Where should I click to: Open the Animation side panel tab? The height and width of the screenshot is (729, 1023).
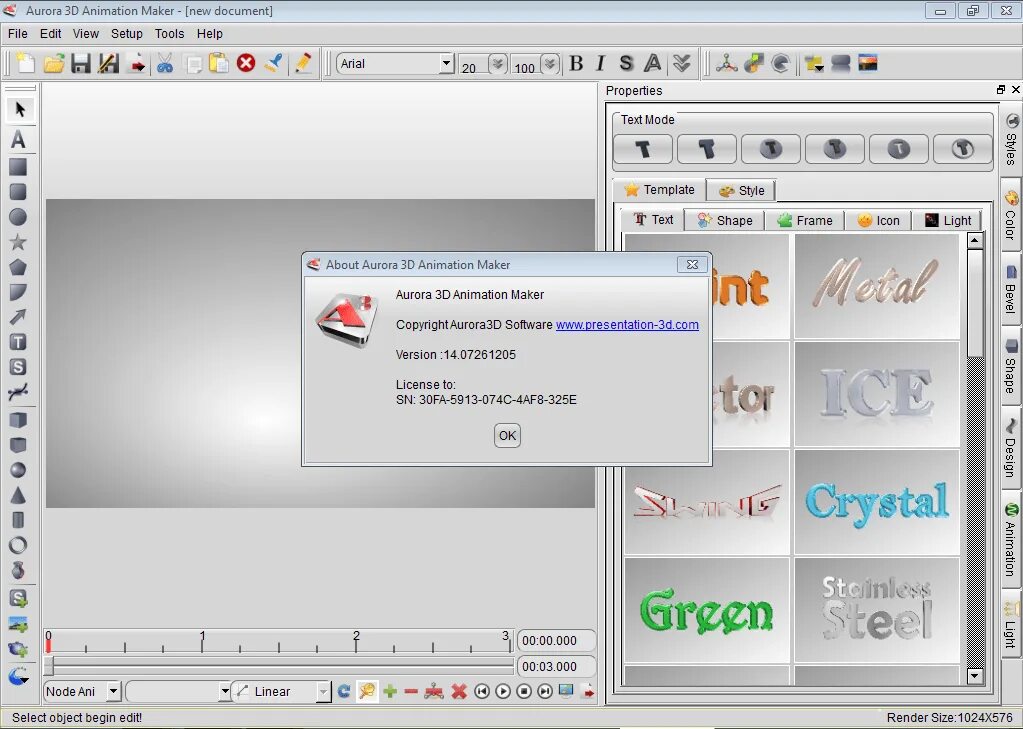[x=1011, y=541]
